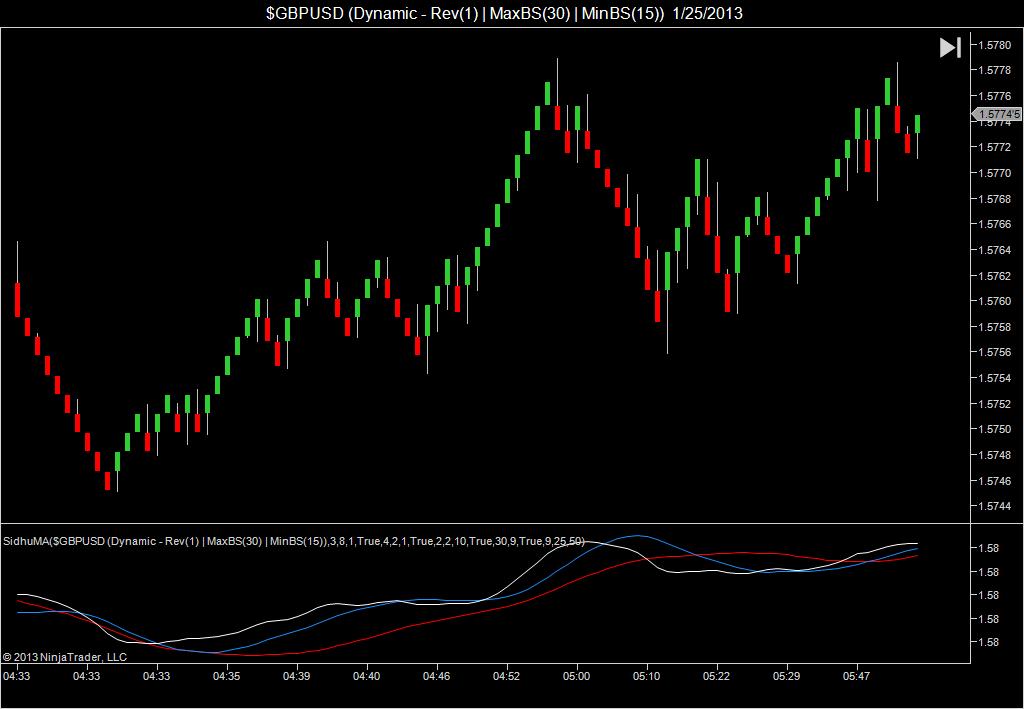Click the 1.5780 price axis label
This screenshot has width=1024, height=709.
996,45
